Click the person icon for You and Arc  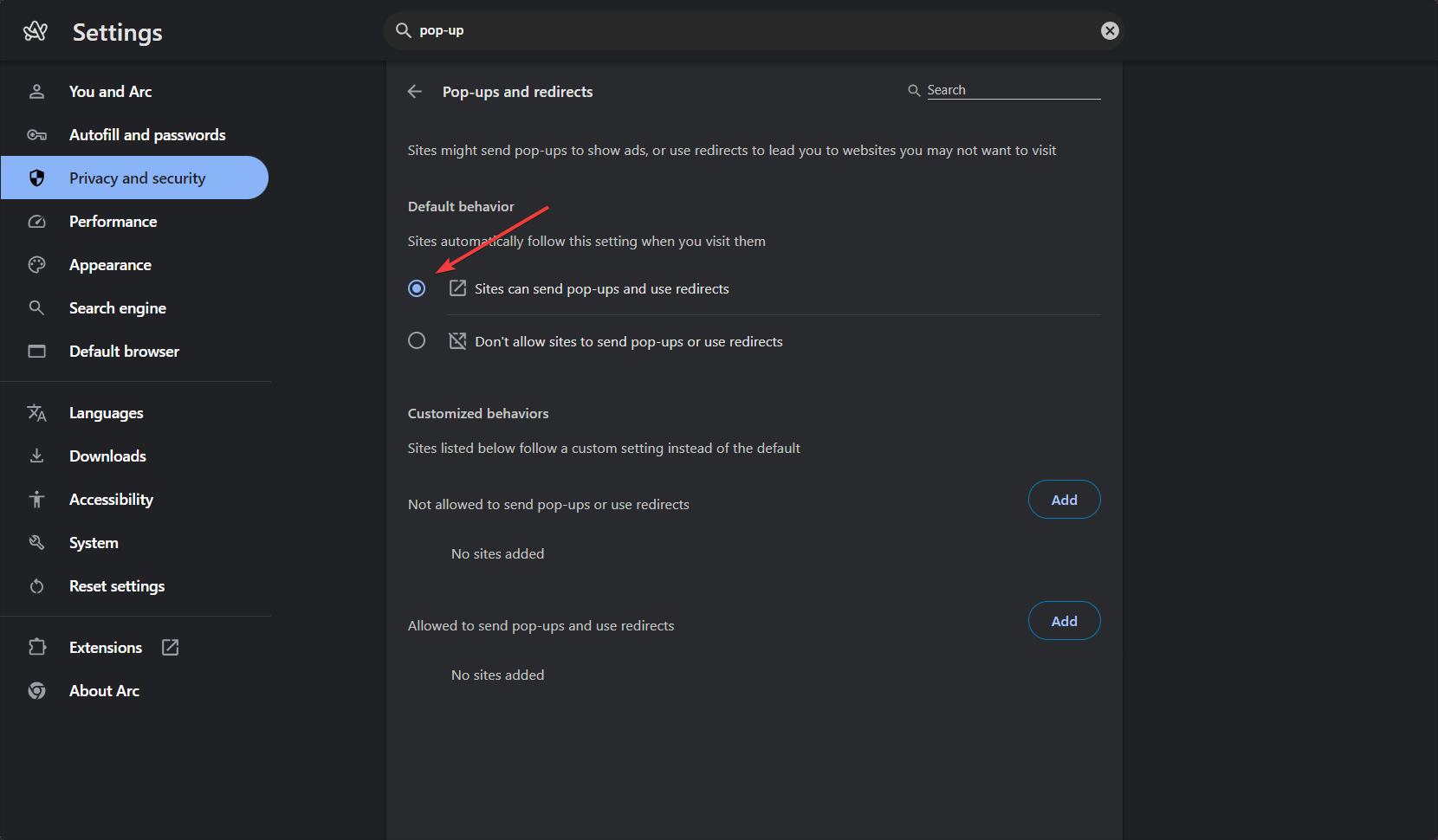coord(36,91)
